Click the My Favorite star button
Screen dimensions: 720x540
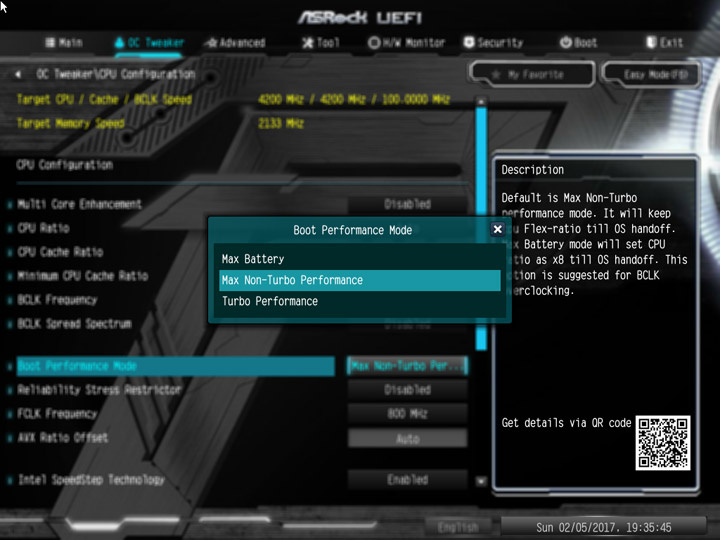pyautogui.click(x=532, y=74)
